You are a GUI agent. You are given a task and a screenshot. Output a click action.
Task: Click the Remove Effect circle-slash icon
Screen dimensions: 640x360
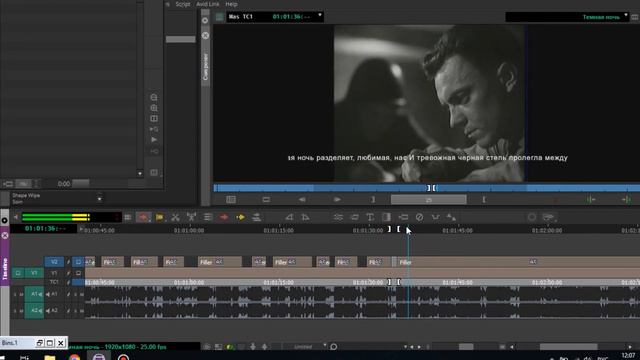point(419,217)
